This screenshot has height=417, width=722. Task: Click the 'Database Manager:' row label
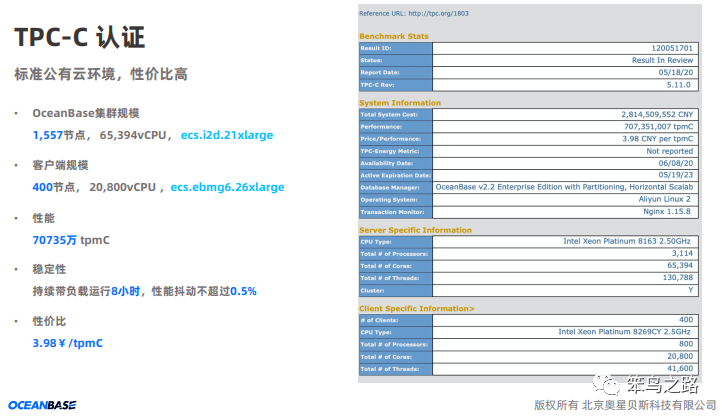coord(390,188)
